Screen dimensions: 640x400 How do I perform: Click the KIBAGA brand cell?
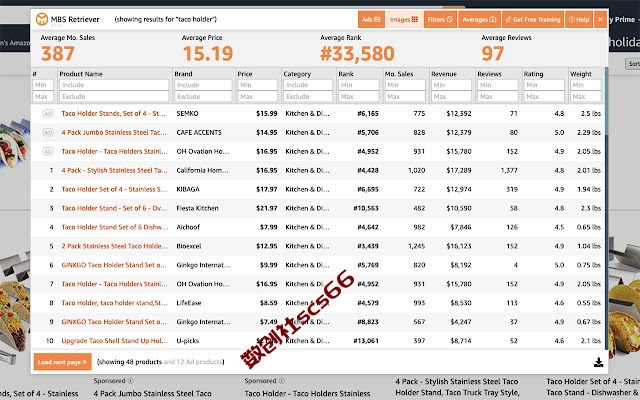pyautogui.click(x=188, y=189)
